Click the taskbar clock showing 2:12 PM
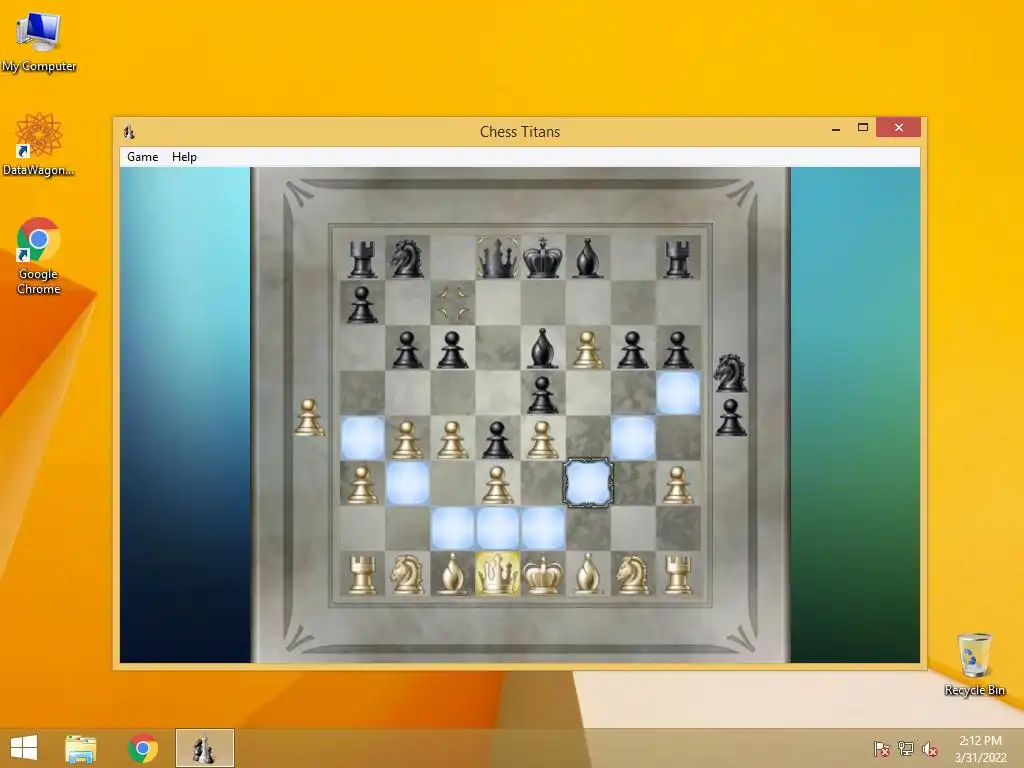This screenshot has width=1024, height=768. click(980, 749)
